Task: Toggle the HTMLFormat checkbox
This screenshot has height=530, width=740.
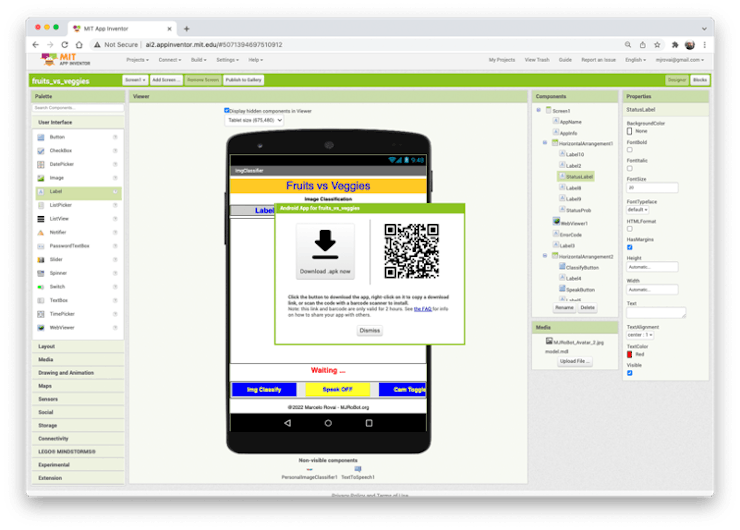Action: click(630, 229)
